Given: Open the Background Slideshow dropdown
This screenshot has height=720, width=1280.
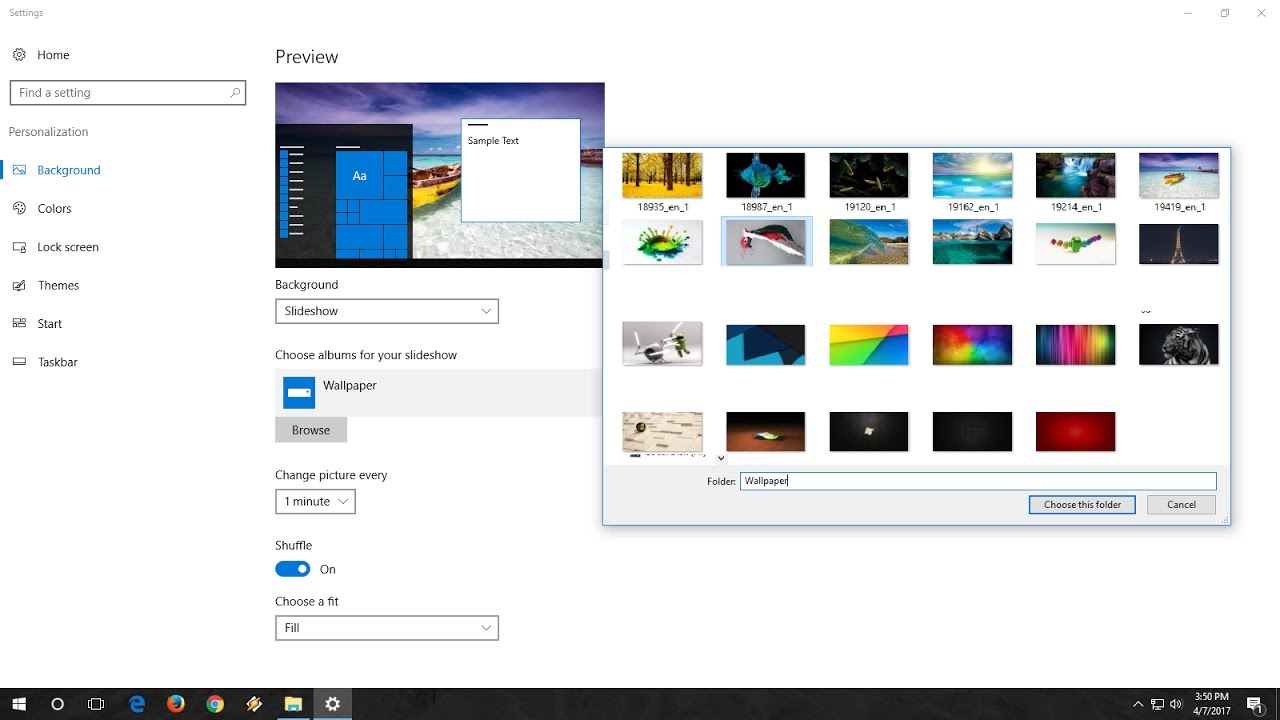Looking at the screenshot, I should pyautogui.click(x=386, y=311).
